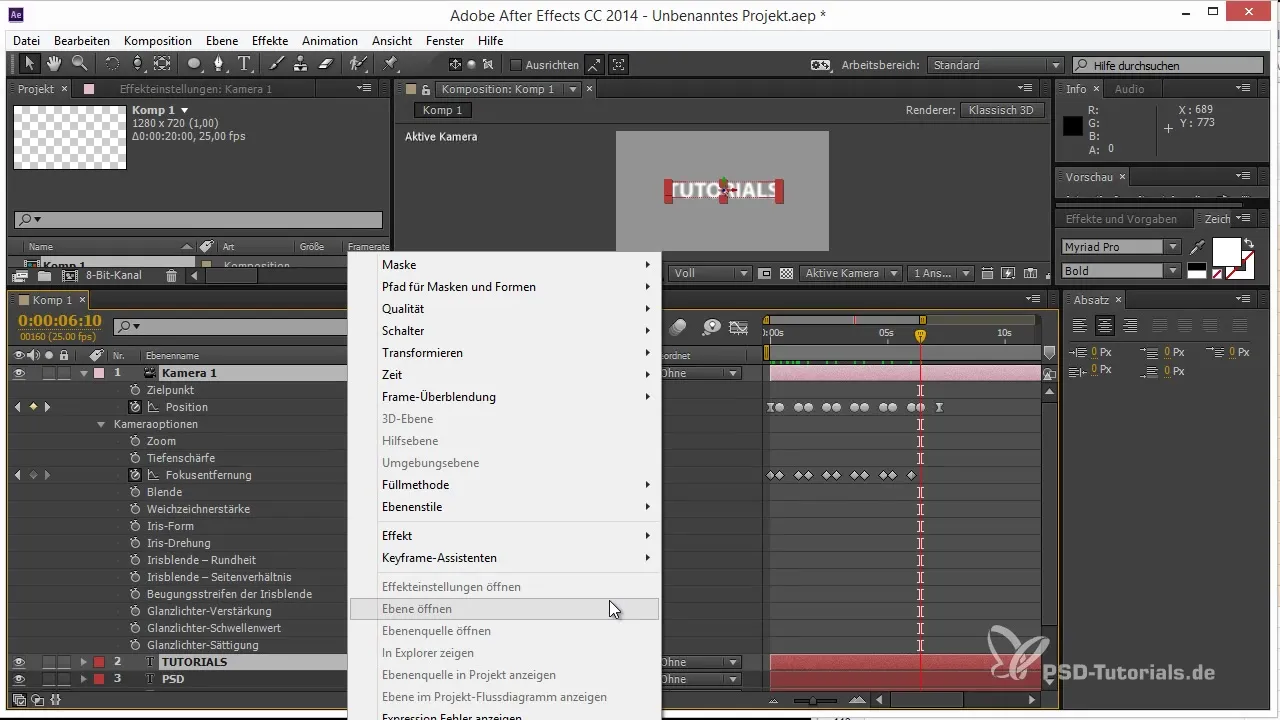The height and width of the screenshot is (720, 1280).
Task: Enable the Blende property stopwatch
Action: click(x=135, y=492)
